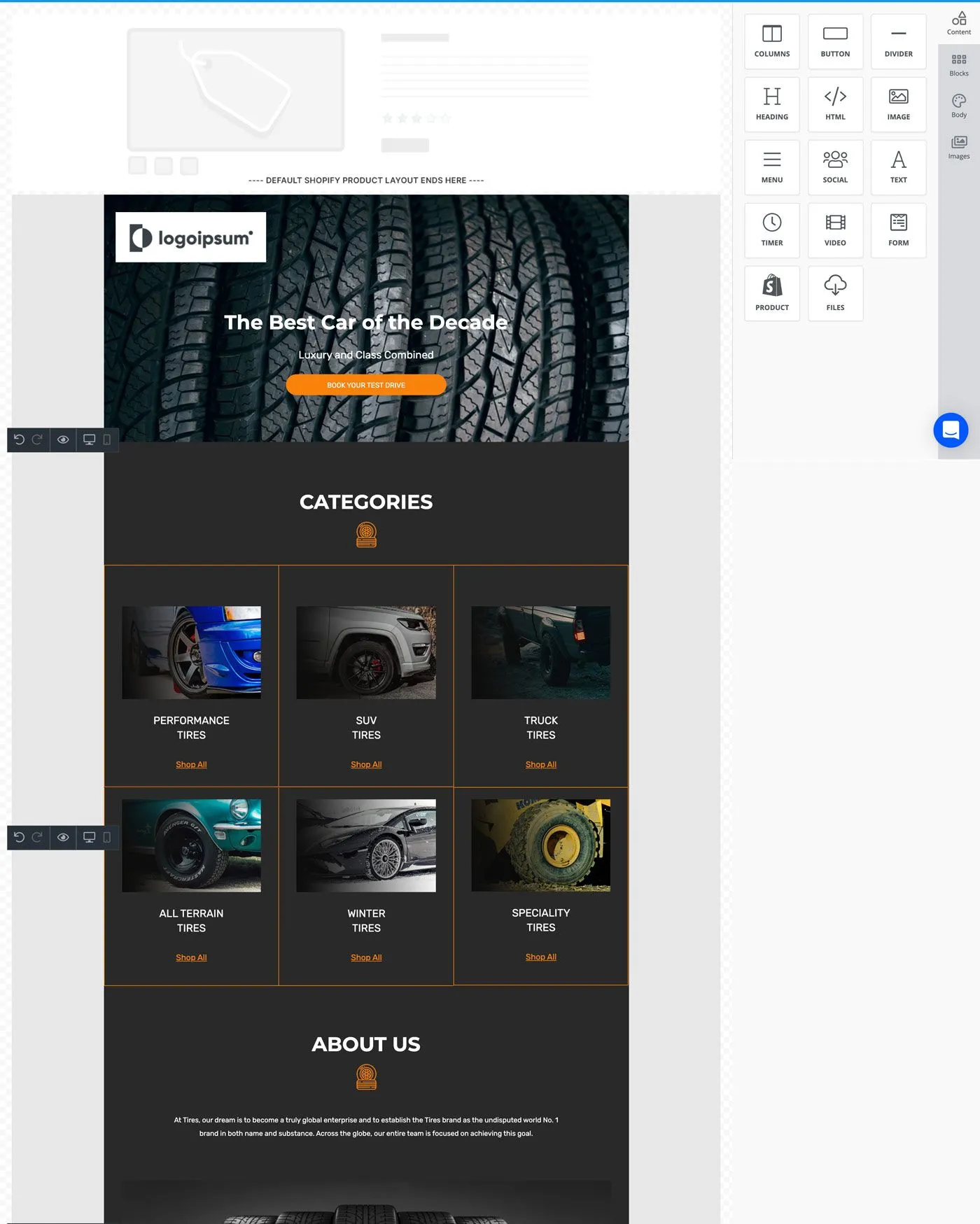Screen dimensions: 980x1224
Task: Click redo in toolbar beside hero banner
Action: (37, 439)
